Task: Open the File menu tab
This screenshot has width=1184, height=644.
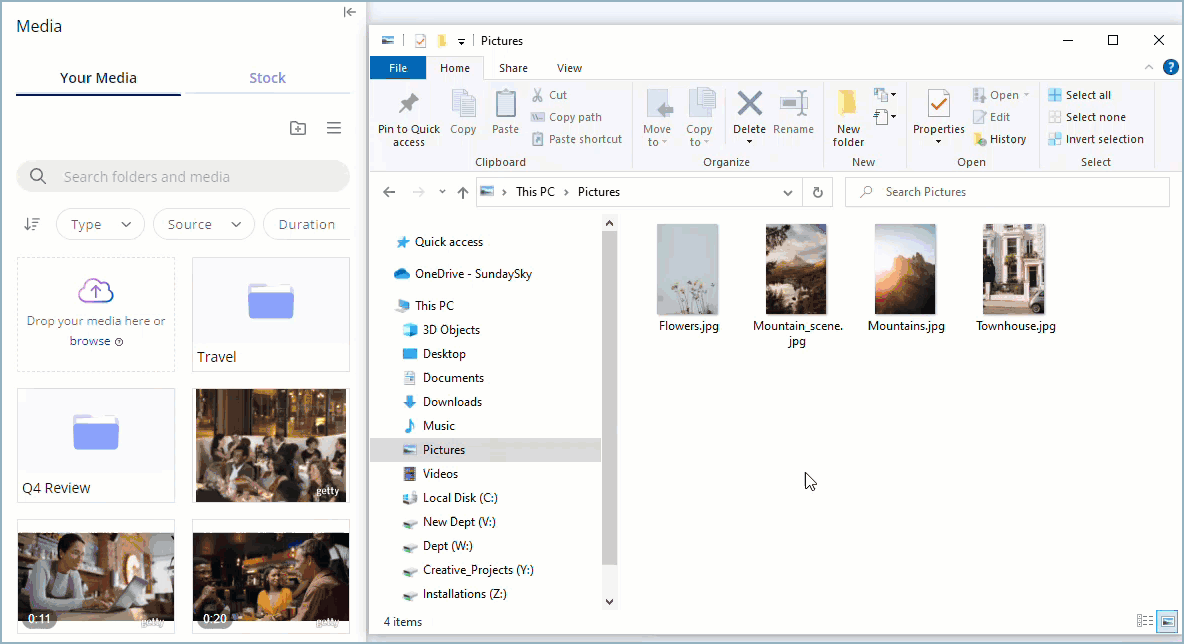Action: coord(398,68)
